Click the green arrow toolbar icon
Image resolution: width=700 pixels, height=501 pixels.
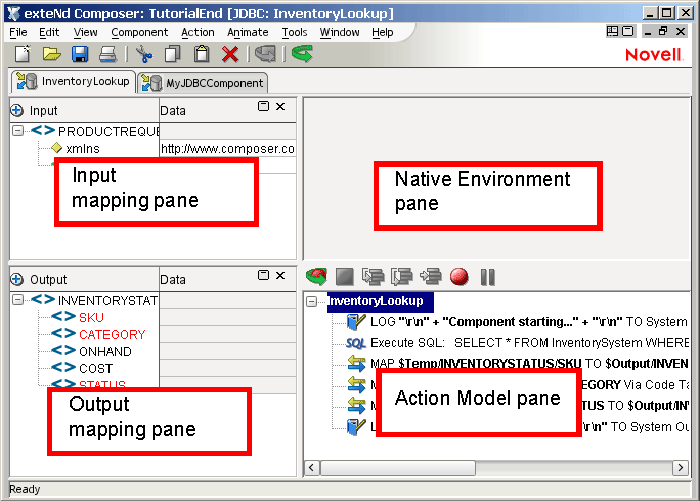coord(302,54)
